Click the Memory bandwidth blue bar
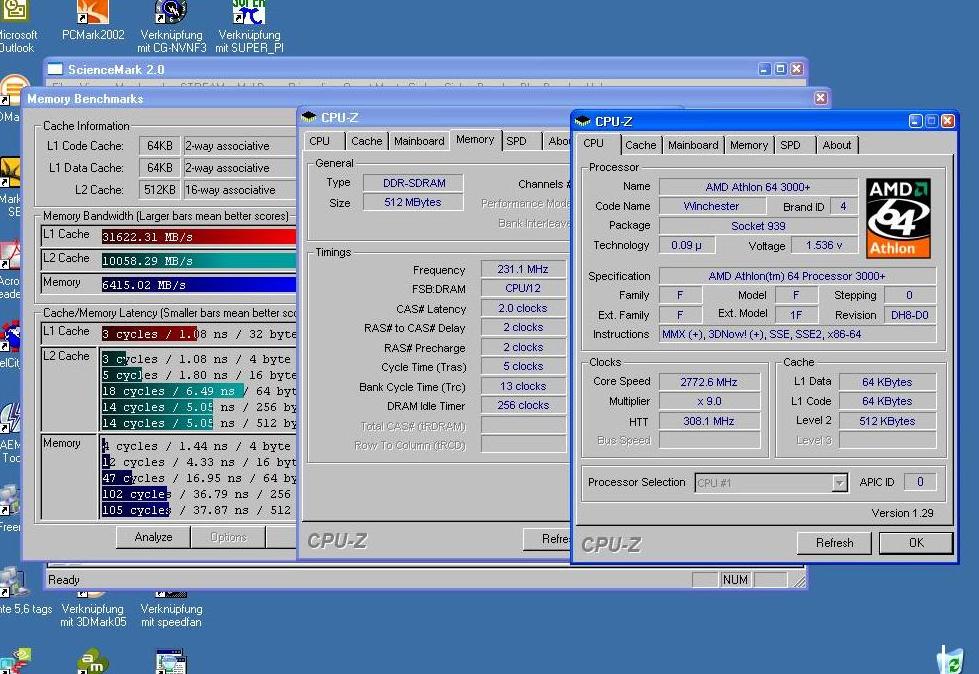This screenshot has width=979, height=674. coord(199,285)
